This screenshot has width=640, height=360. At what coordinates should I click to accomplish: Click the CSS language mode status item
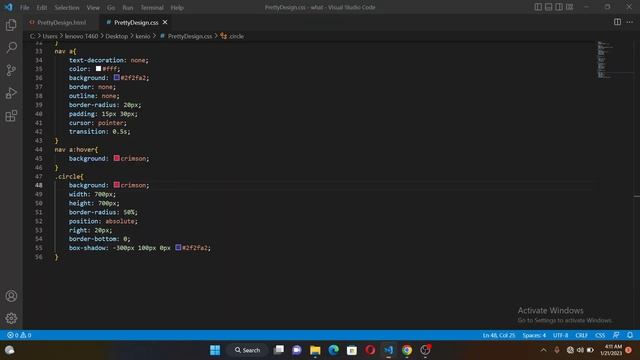tap(600, 335)
